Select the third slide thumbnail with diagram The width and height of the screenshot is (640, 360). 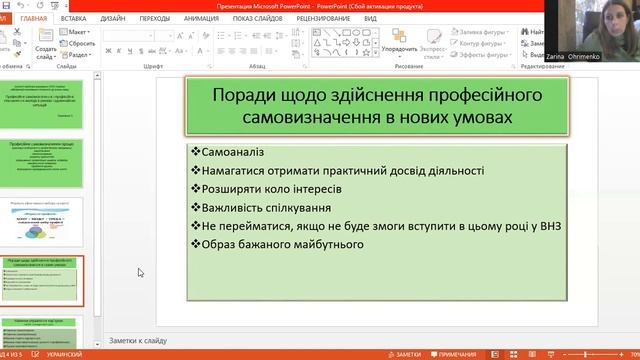[x=42, y=222]
